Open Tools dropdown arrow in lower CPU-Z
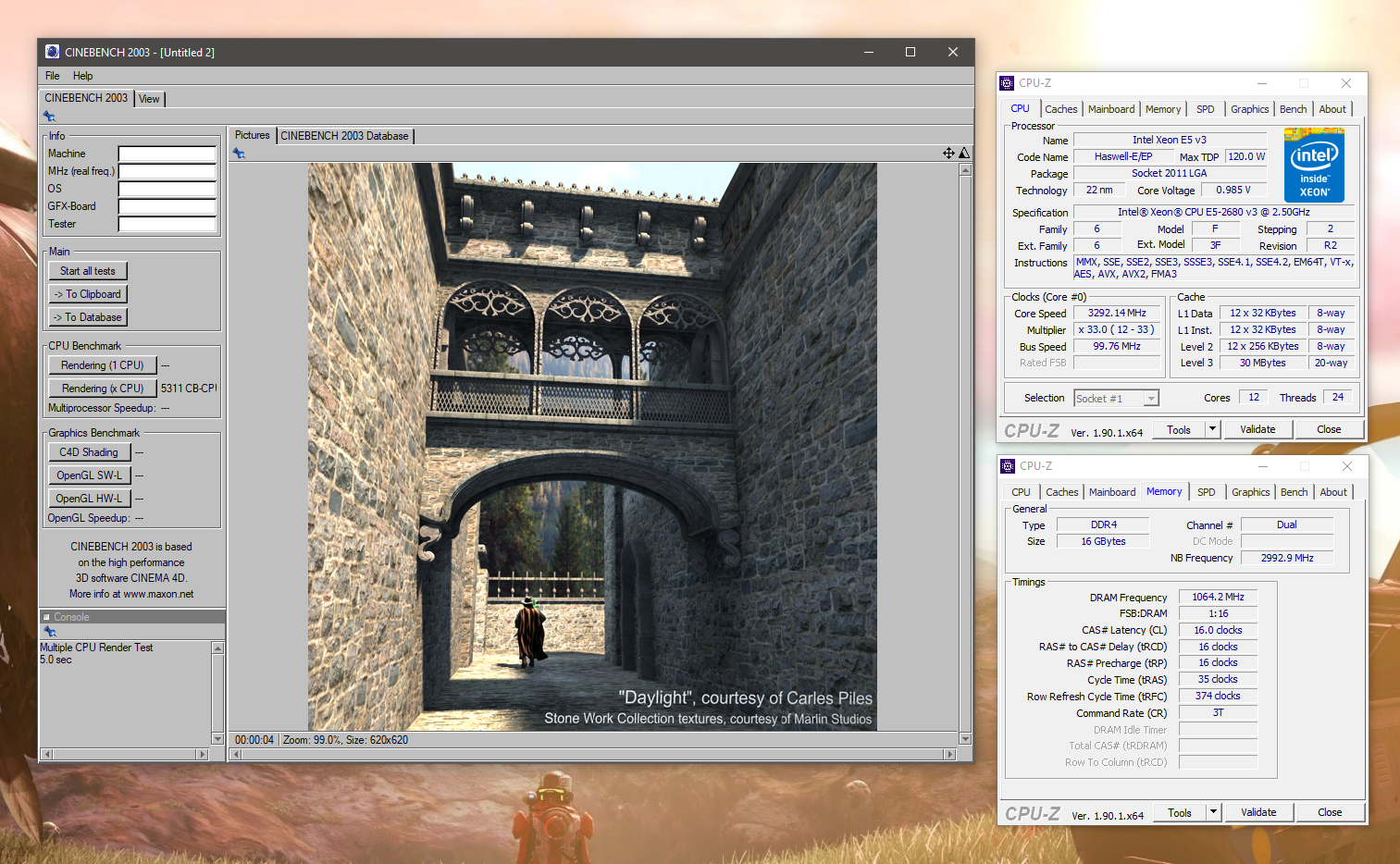This screenshot has height=864, width=1400. tap(1214, 812)
